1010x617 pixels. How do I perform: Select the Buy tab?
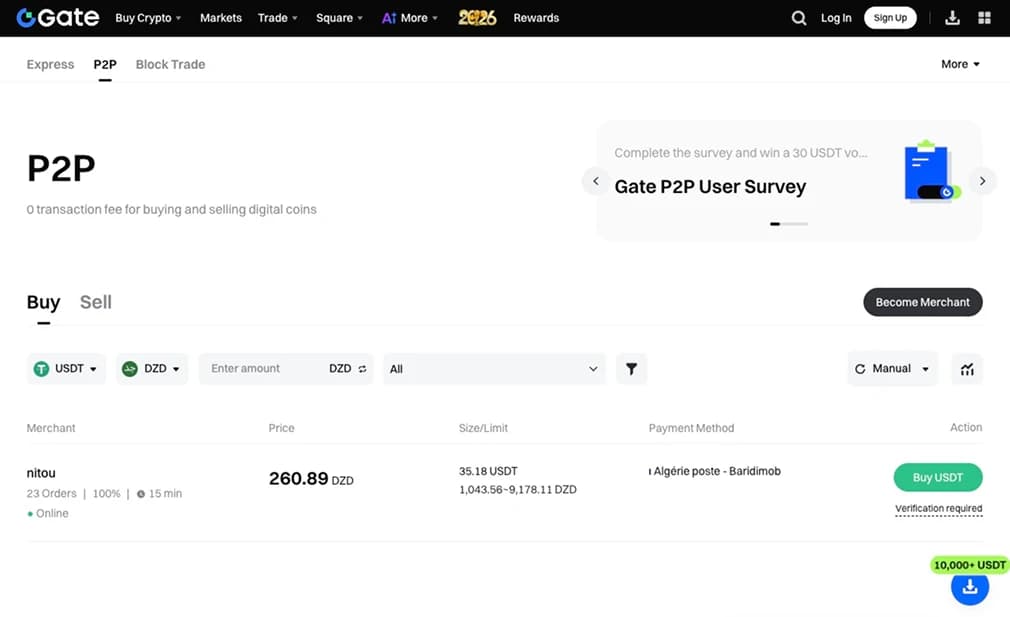click(x=43, y=302)
